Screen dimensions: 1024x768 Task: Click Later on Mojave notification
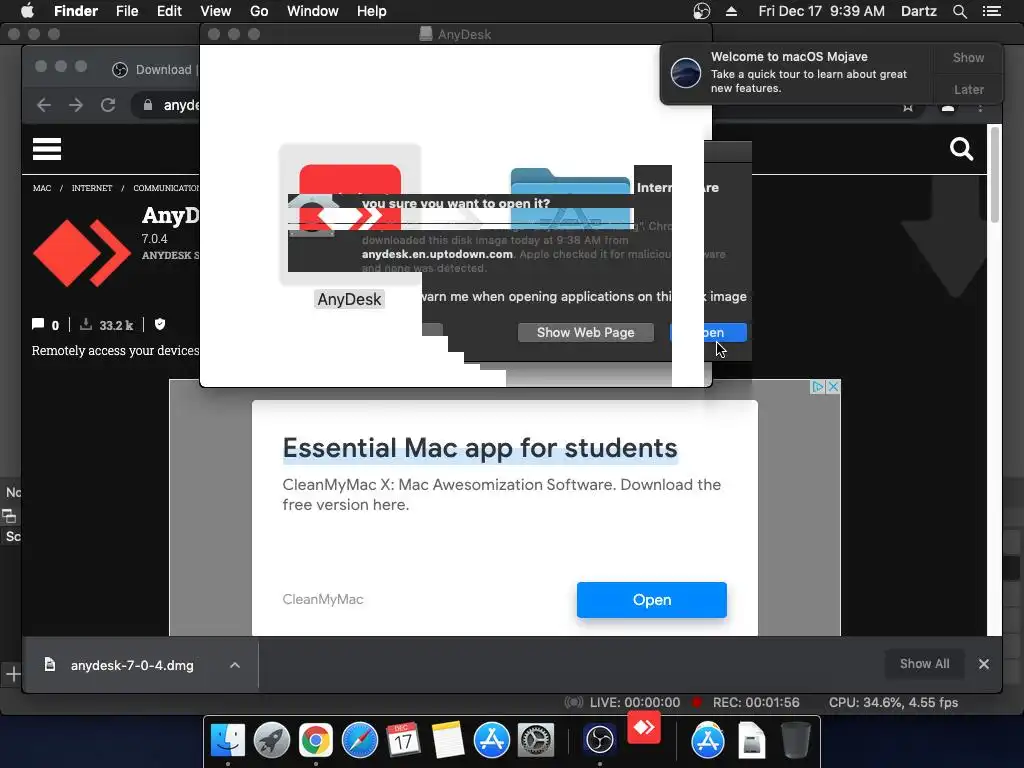click(968, 89)
